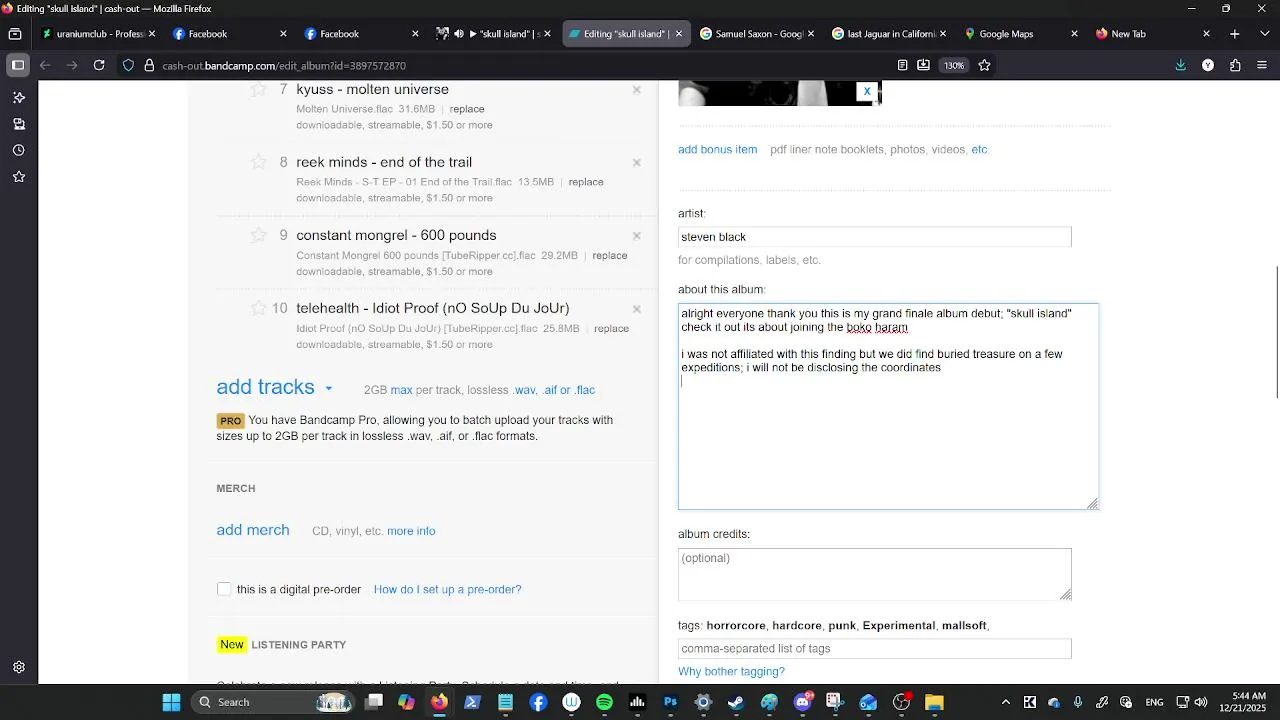Click the Firefox View icon
This screenshot has height=720, width=1280.
tap(15, 34)
